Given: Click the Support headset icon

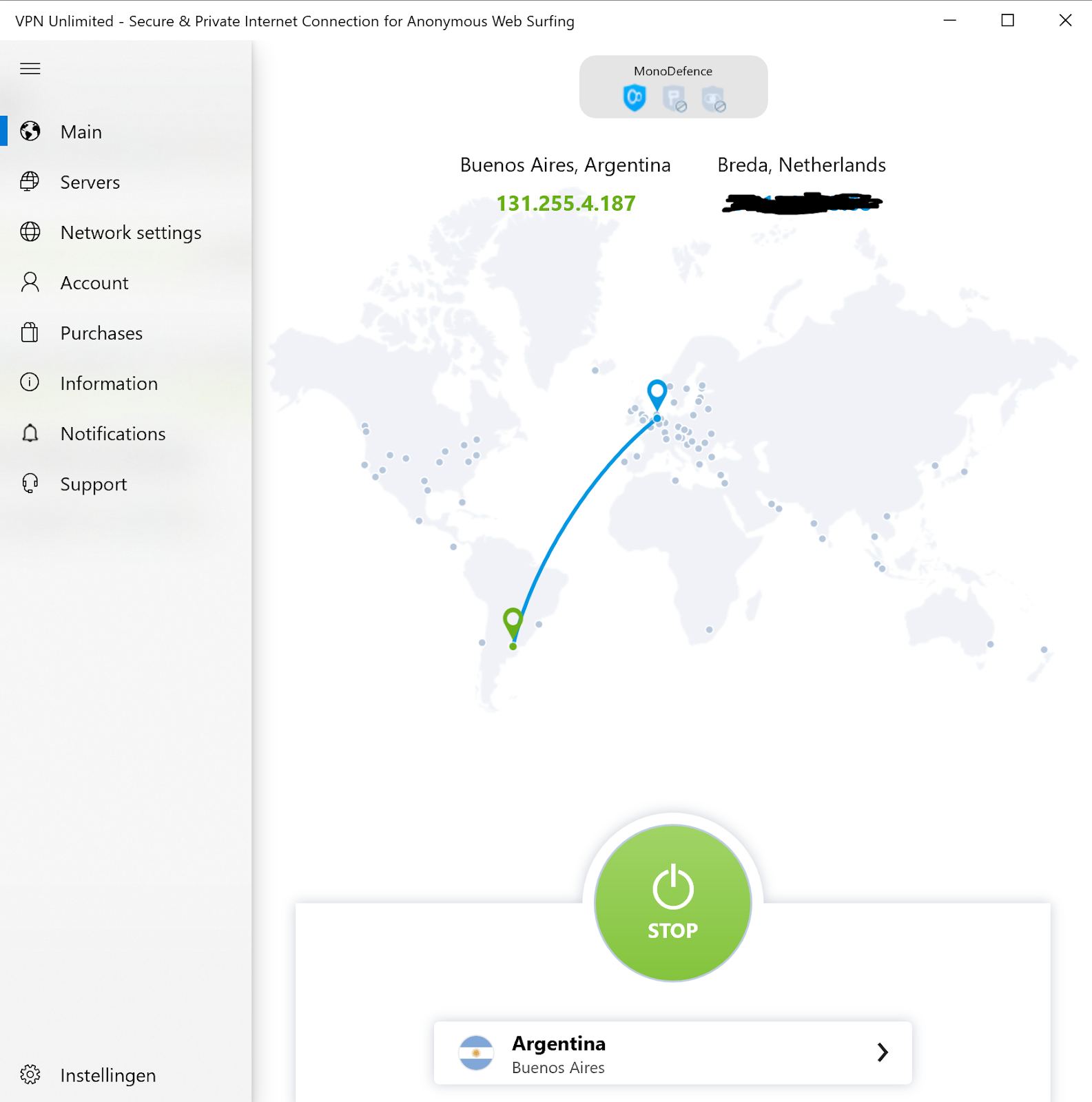Looking at the screenshot, I should (30, 484).
